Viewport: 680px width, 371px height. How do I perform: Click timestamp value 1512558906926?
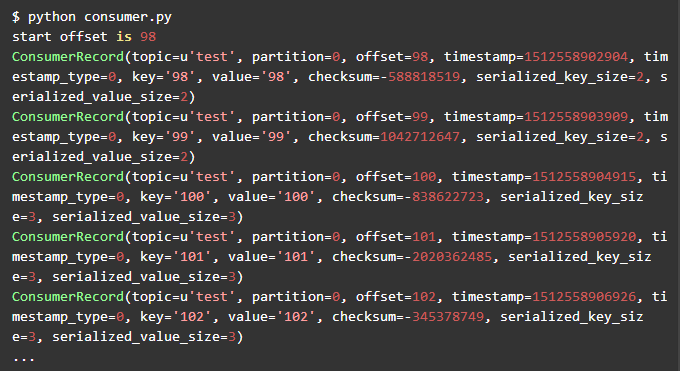(x=584, y=296)
